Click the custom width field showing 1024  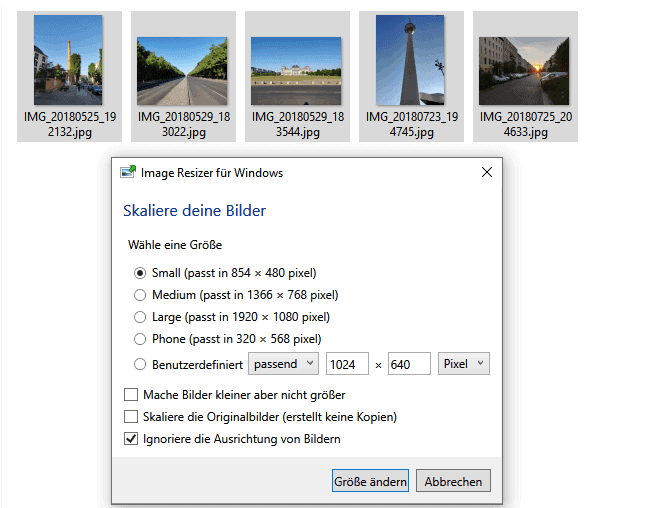click(x=347, y=364)
